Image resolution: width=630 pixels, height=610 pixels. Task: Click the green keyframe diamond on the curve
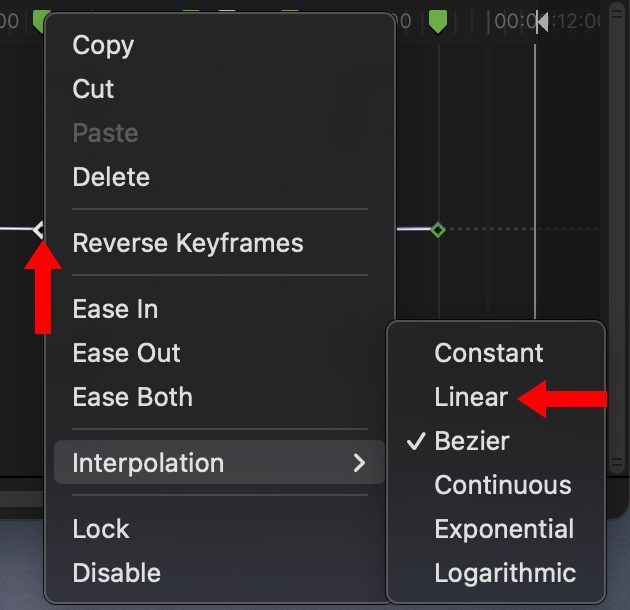click(x=437, y=230)
